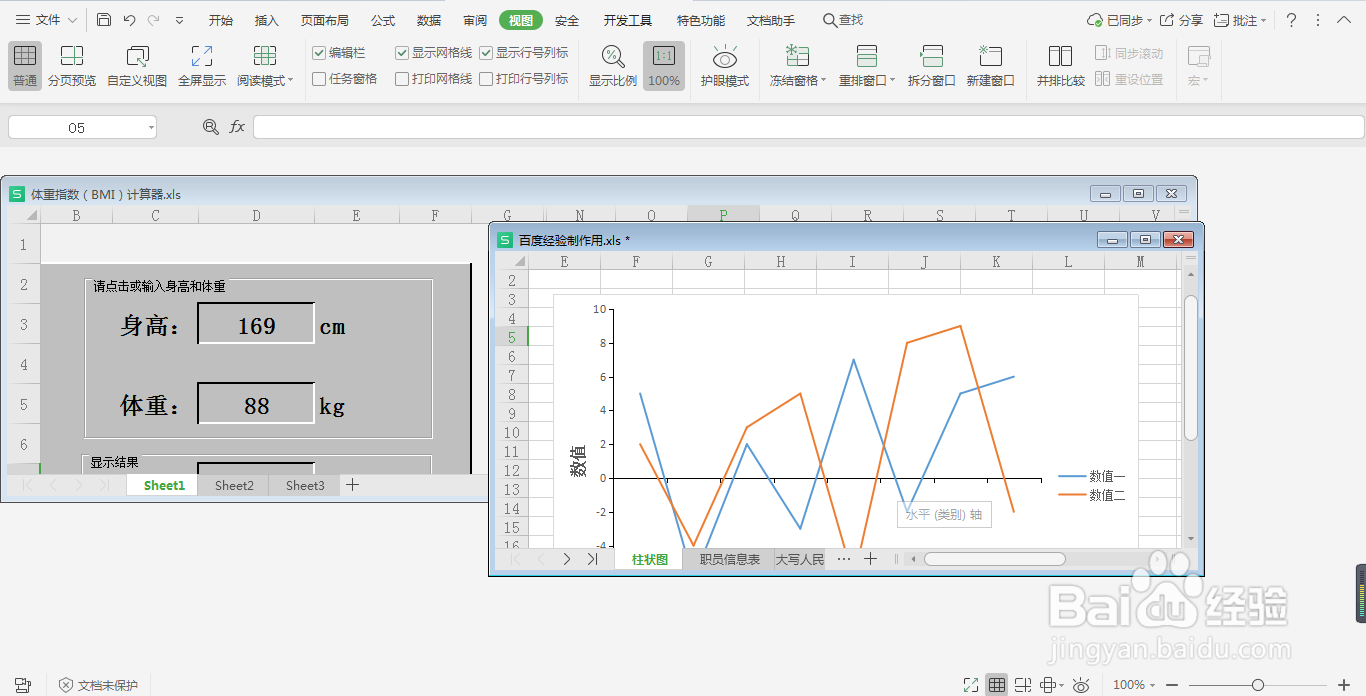Select Sheet3 tab in BMI workbook
This screenshot has height=696, width=1366.
click(305, 485)
